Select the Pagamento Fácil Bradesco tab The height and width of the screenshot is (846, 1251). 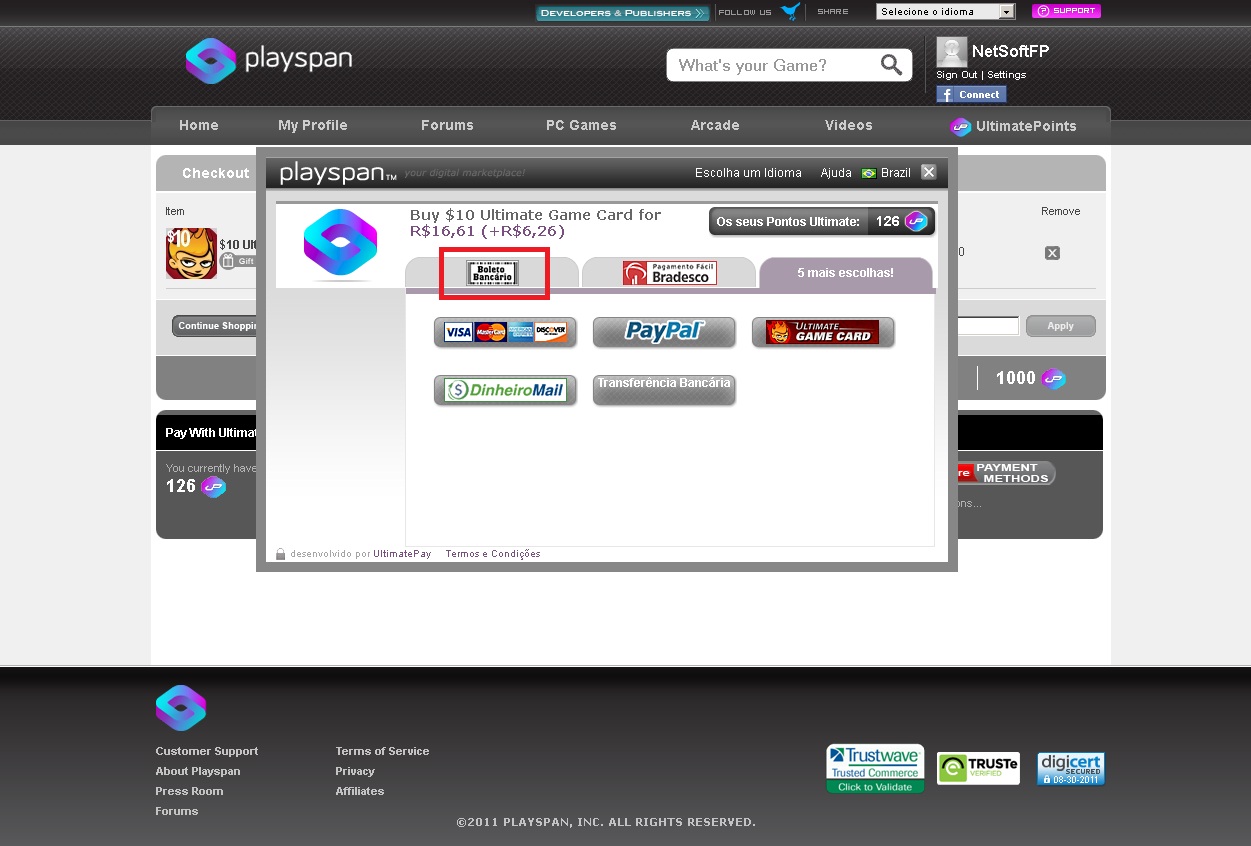(669, 272)
